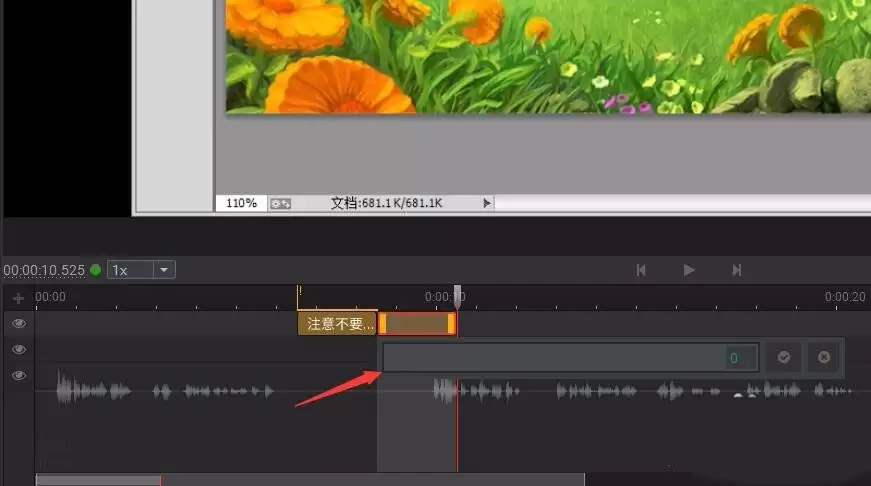
Task: Jump to next frame with skip-forward icon
Action: click(737, 270)
